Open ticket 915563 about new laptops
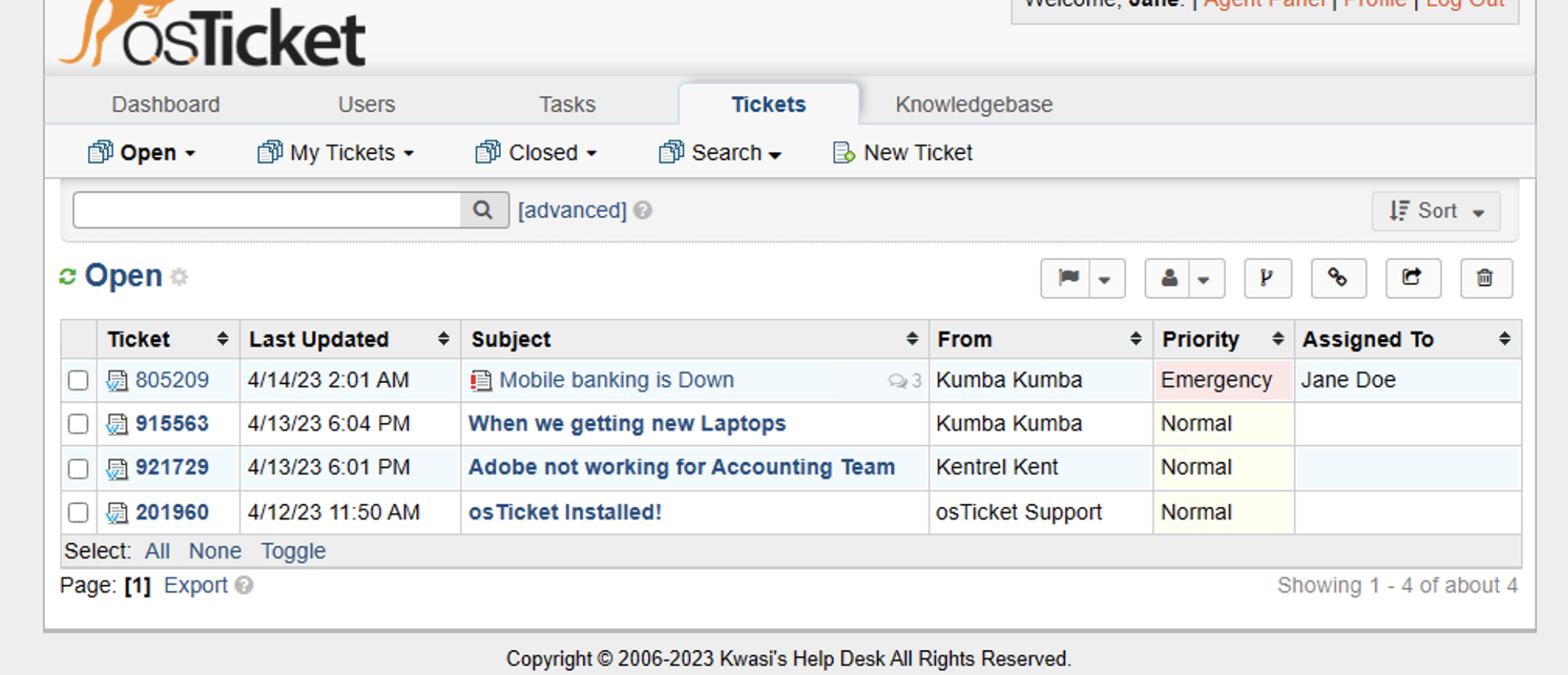 [627, 424]
